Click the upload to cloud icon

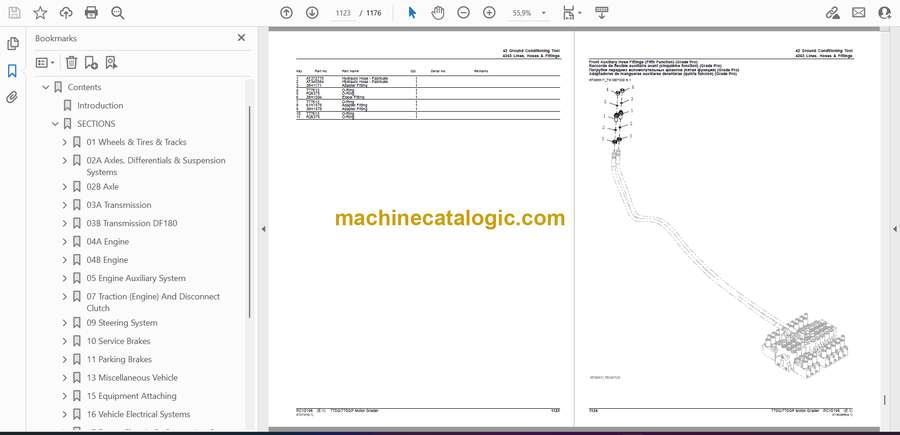[66, 13]
